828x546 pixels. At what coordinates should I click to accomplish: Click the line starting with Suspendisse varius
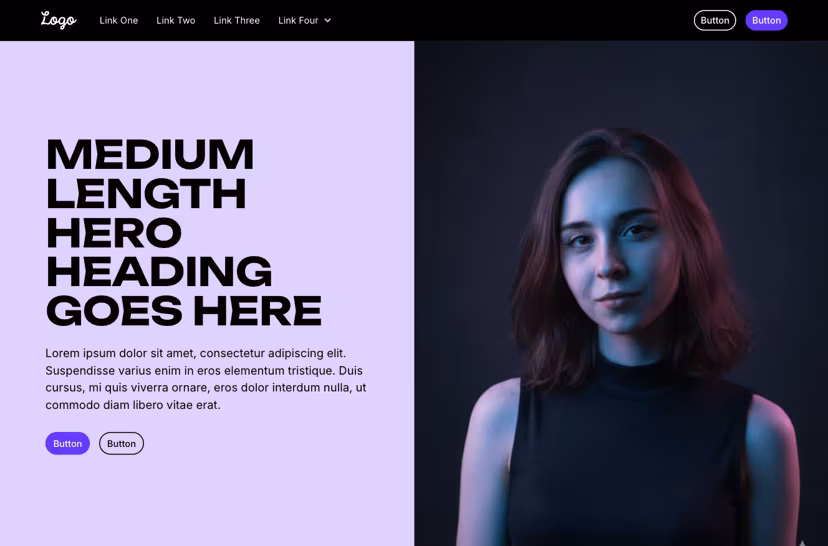[204, 371]
